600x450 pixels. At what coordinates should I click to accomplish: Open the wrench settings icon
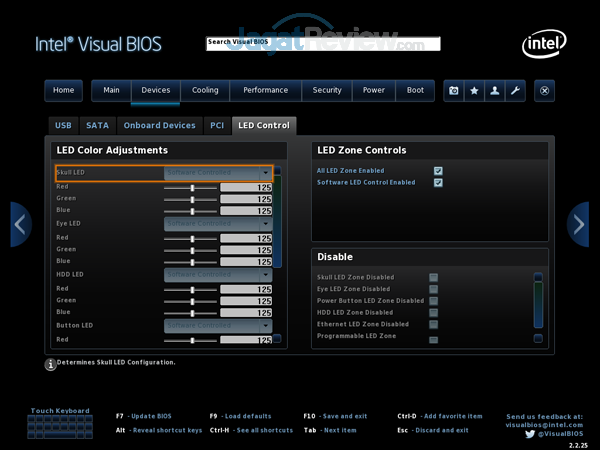pyautogui.click(x=515, y=90)
